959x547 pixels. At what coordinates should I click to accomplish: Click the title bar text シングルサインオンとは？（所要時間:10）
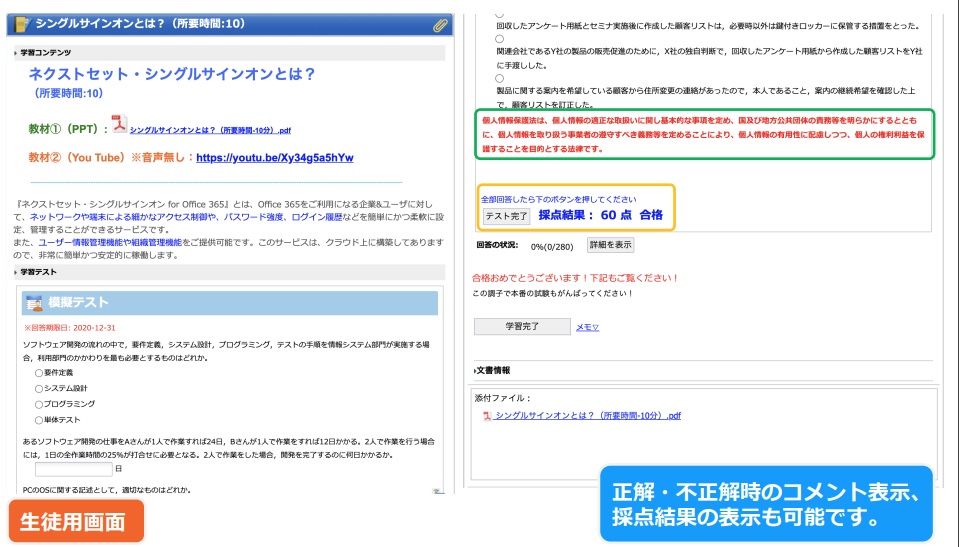click(x=140, y=24)
